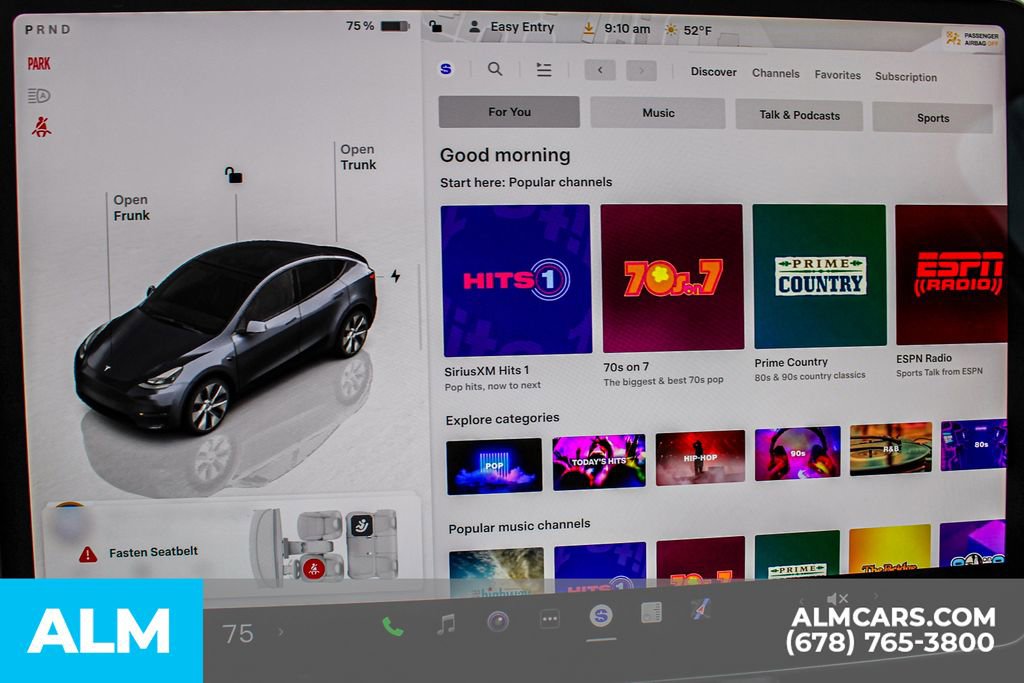Select the Talk & Podcasts filter

(x=800, y=115)
